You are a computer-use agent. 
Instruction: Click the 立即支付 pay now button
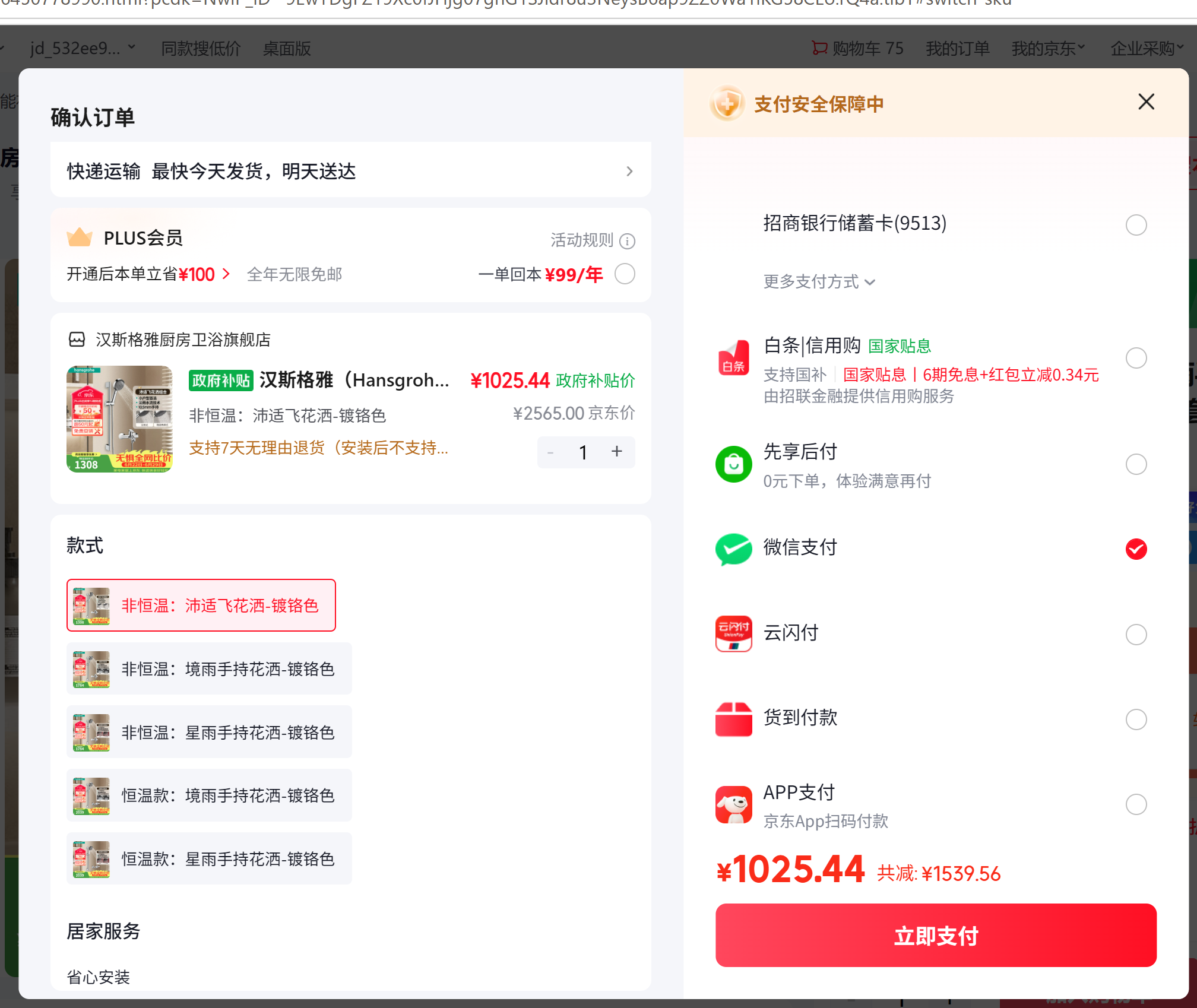pos(936,936)
